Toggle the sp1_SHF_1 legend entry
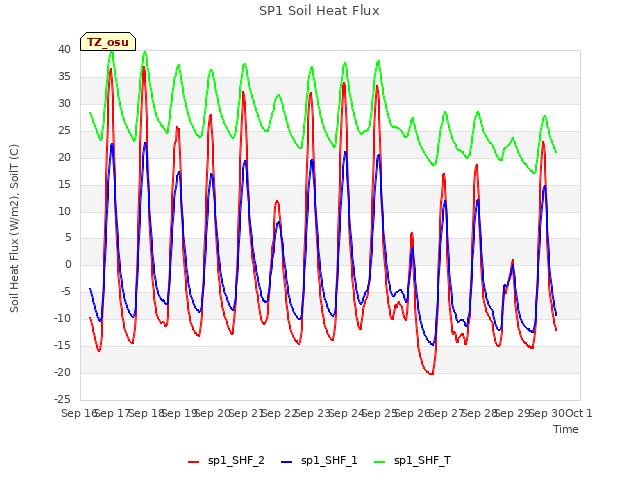 (x=319, y=461)
